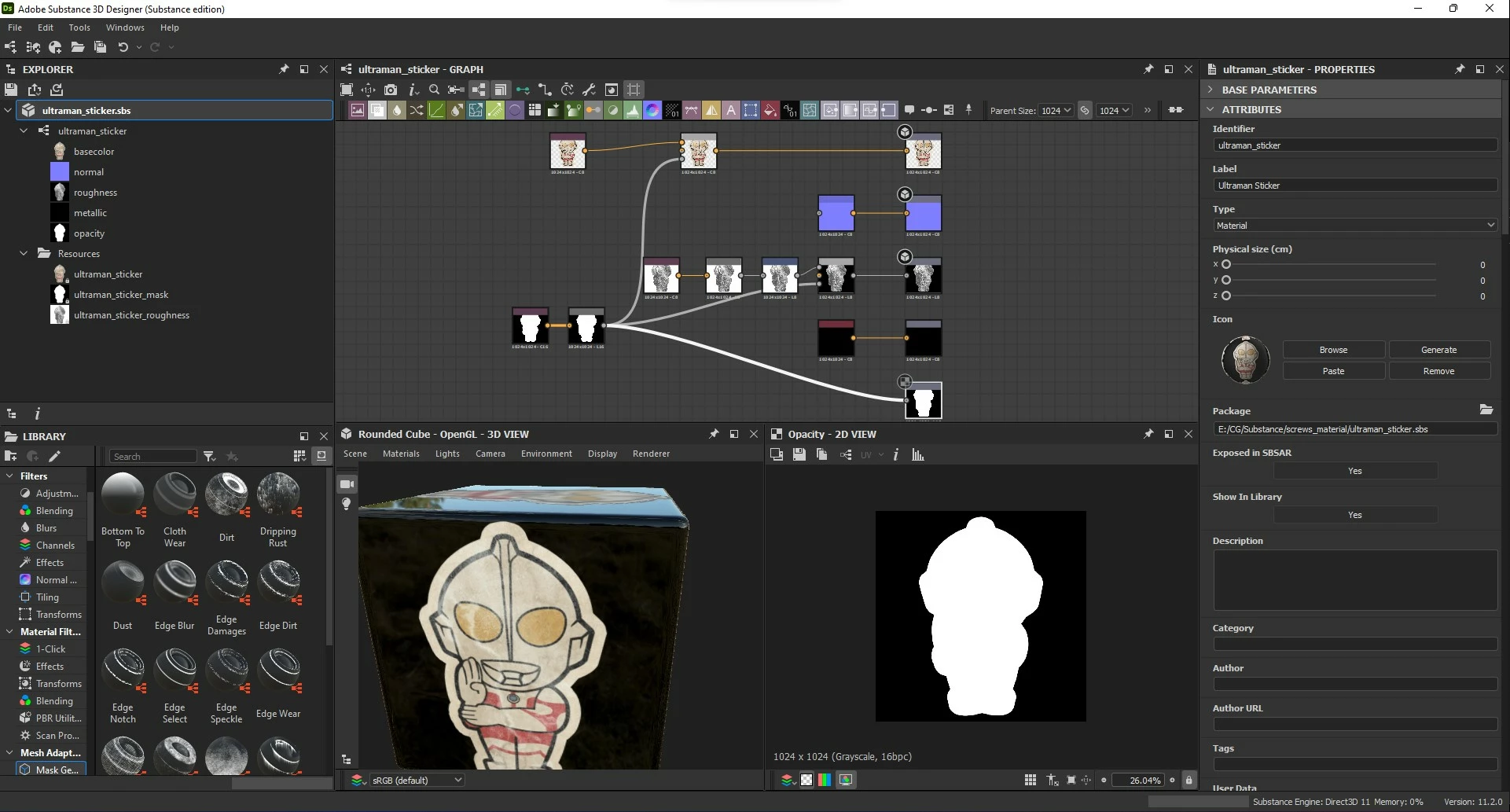
Task: Collapse the Material Filters category in Library
Action: [9, 631]
